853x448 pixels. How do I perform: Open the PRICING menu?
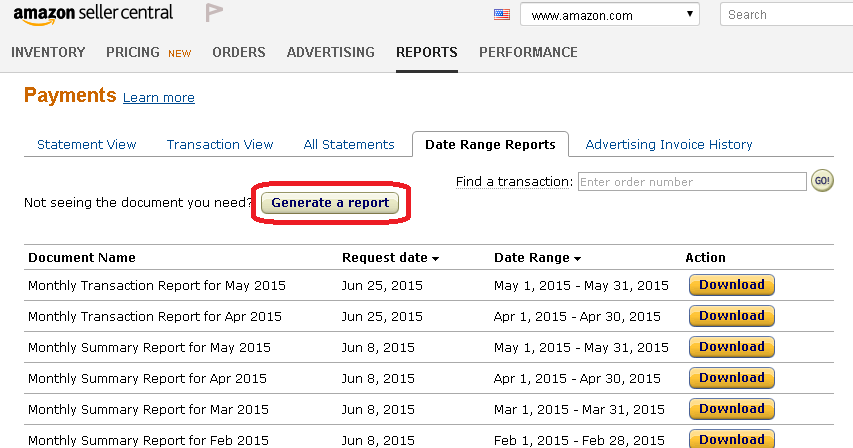133,52
